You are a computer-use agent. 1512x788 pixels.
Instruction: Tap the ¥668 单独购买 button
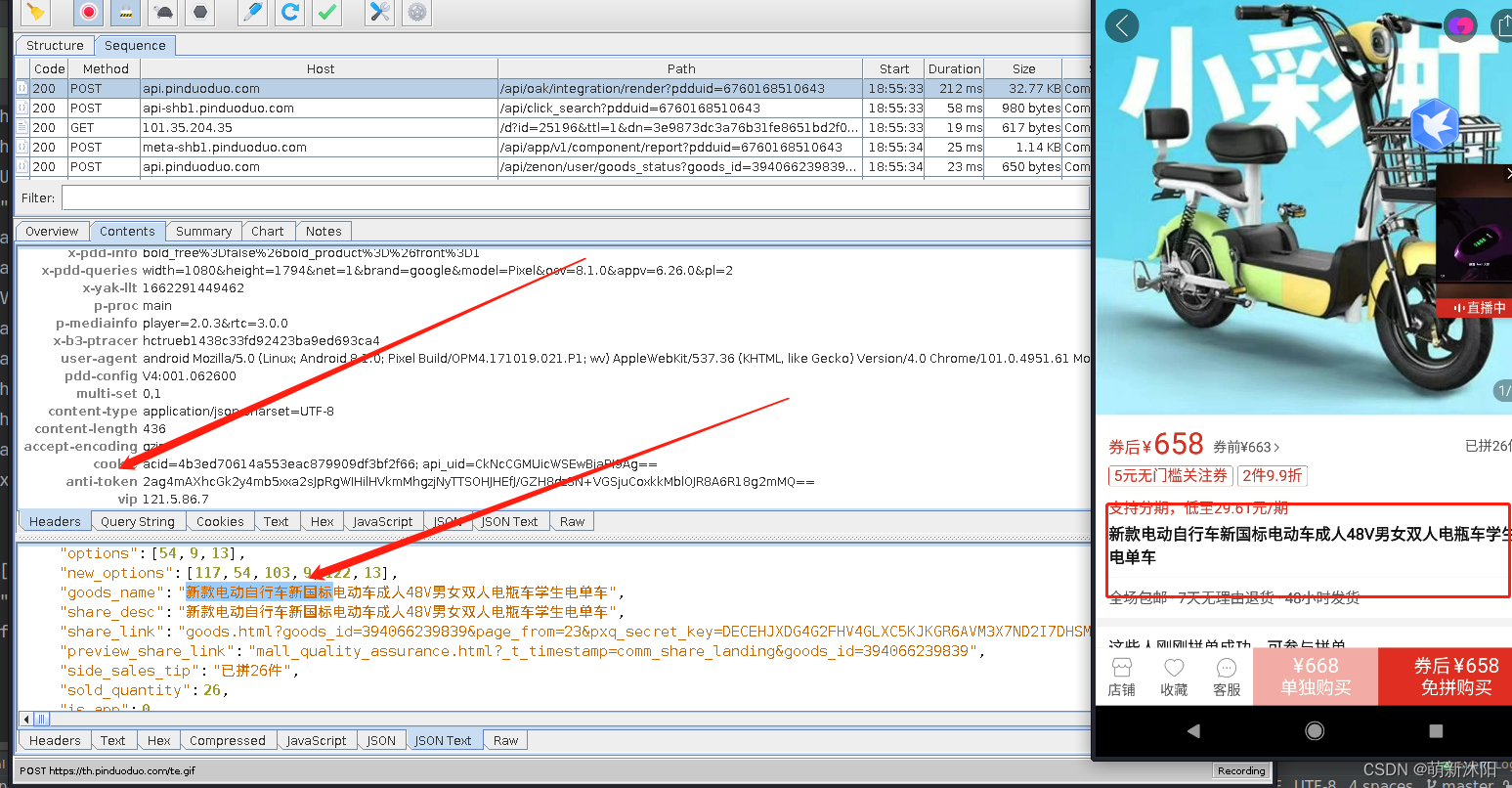click(1316, 677)
